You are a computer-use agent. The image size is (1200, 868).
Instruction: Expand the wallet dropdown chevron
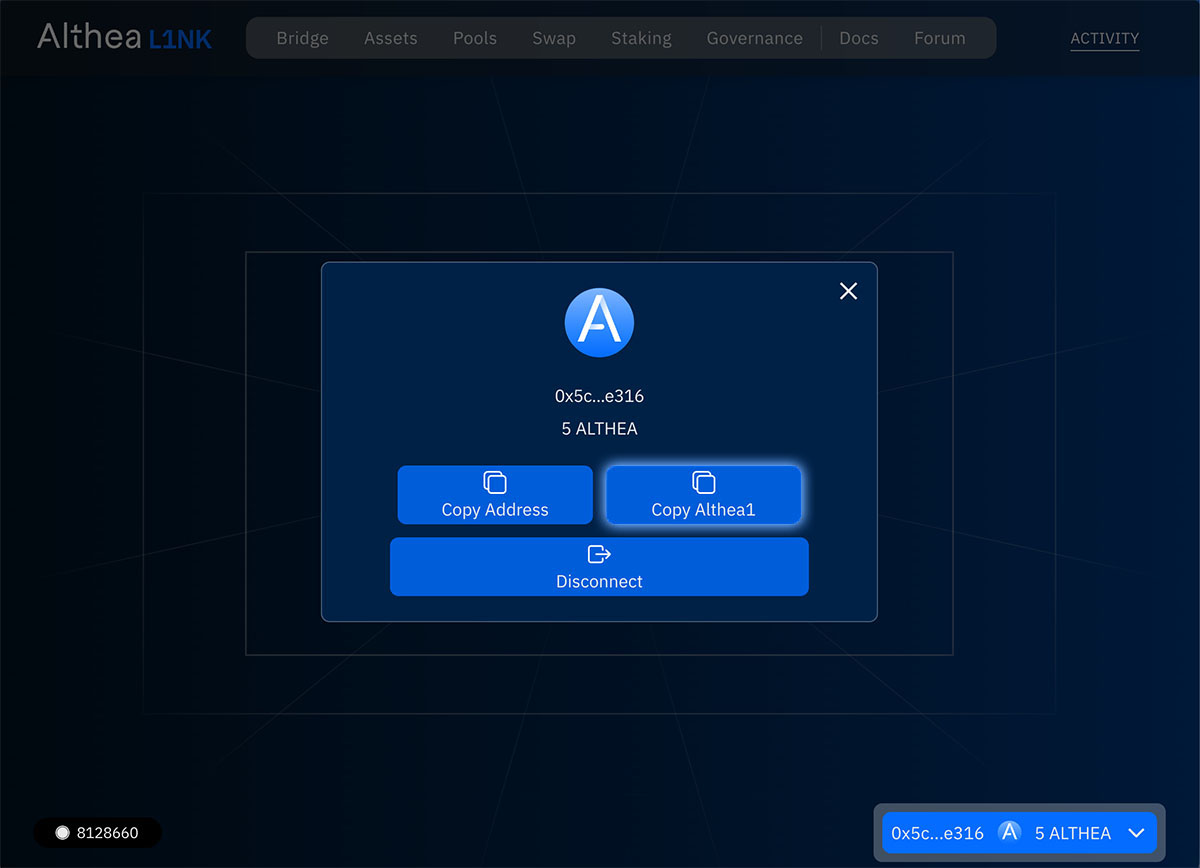pos(1136,832)
